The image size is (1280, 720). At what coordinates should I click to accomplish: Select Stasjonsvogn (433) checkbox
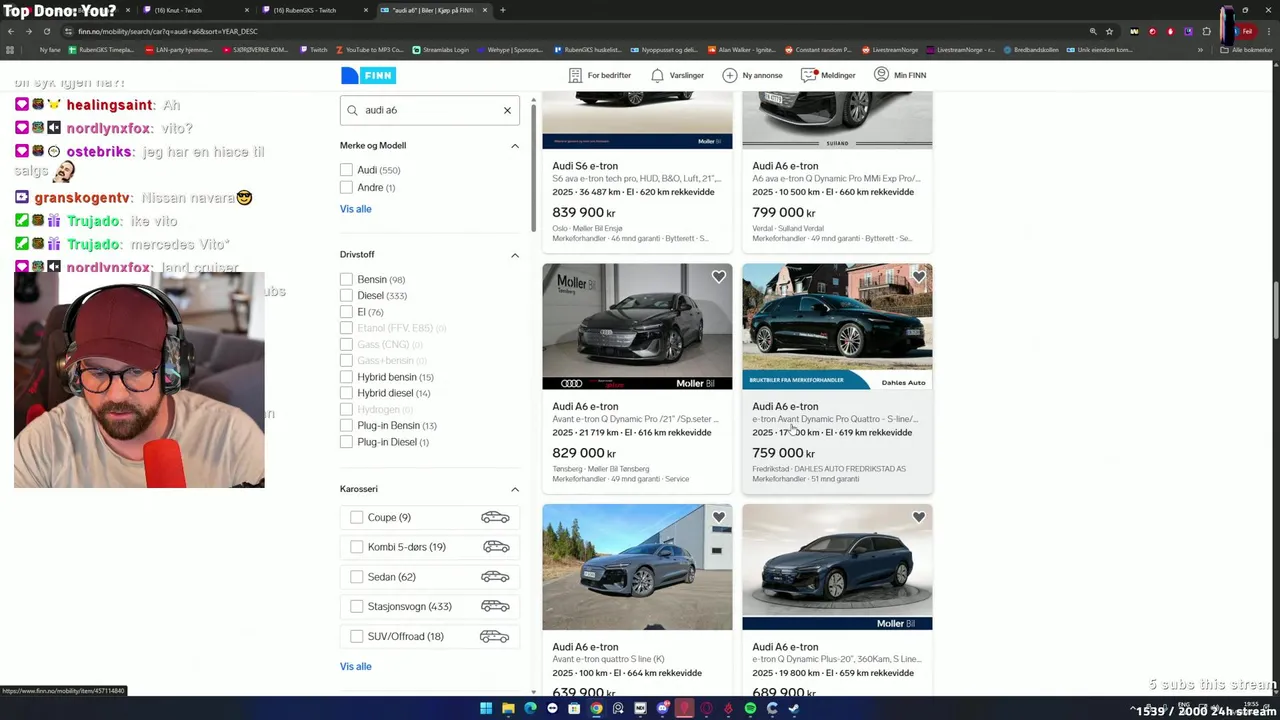click(x=357, y=606)
